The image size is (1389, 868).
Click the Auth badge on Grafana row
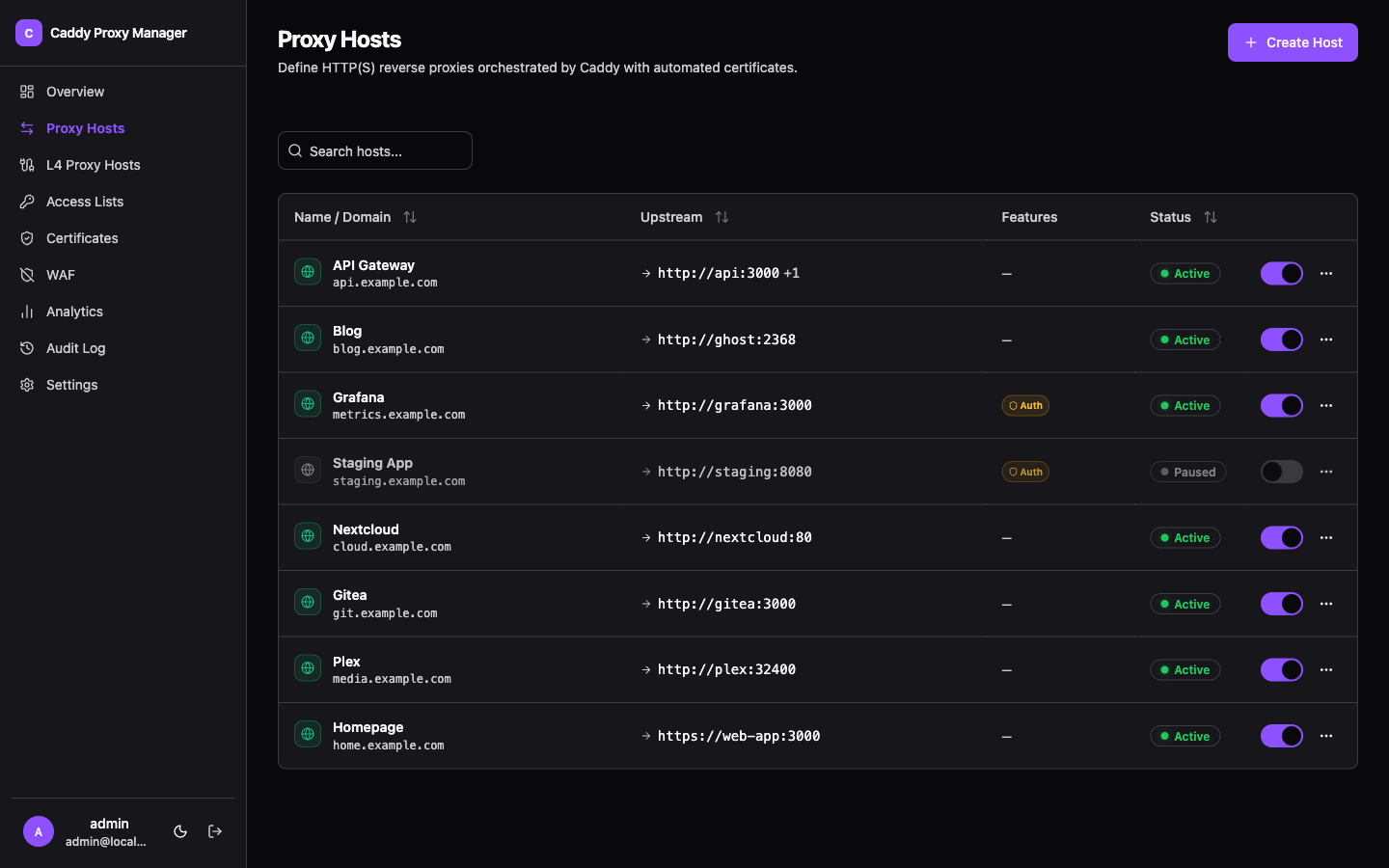tap(1025, 405)
